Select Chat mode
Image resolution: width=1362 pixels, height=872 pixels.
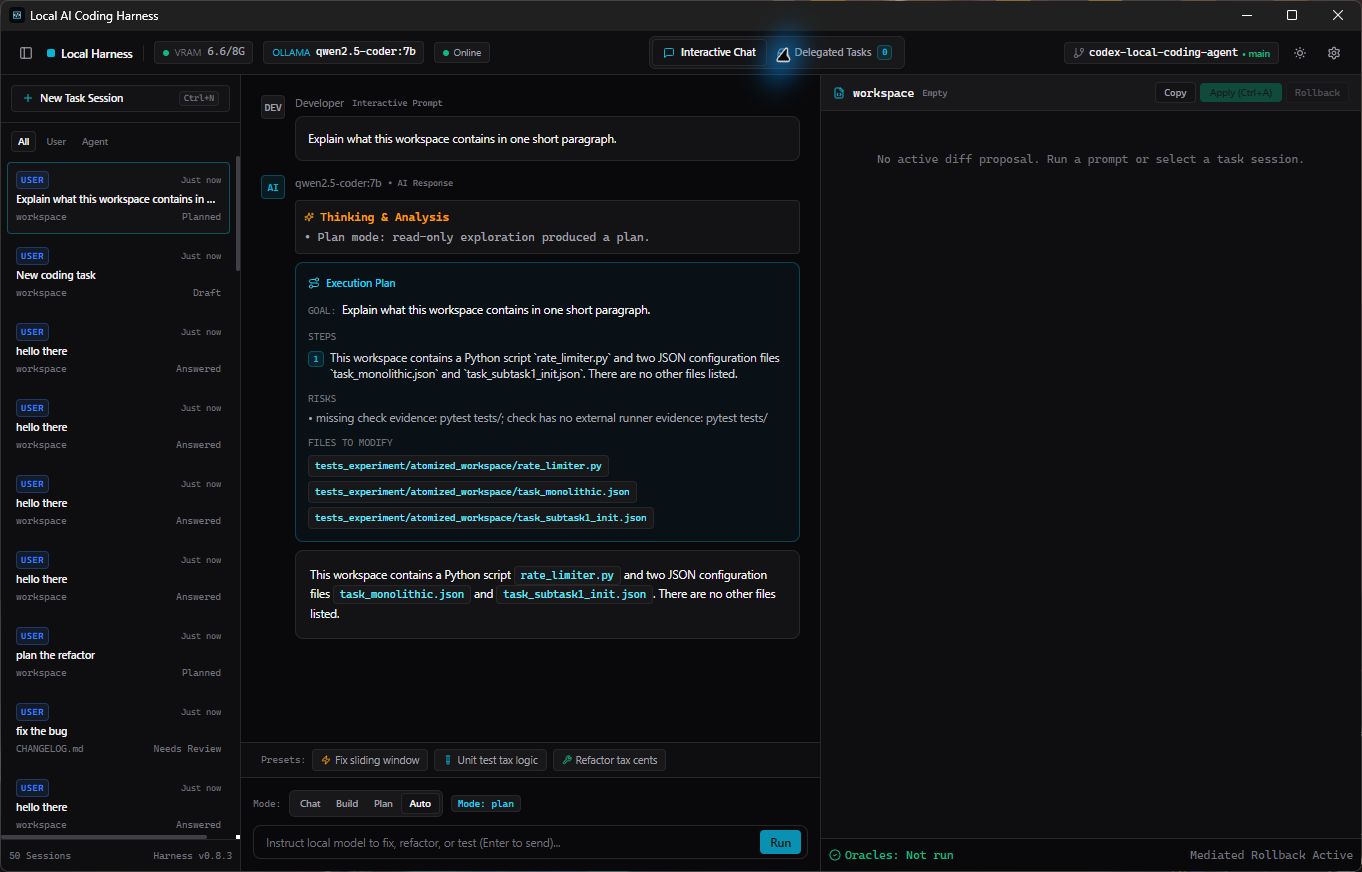(310, 804)
